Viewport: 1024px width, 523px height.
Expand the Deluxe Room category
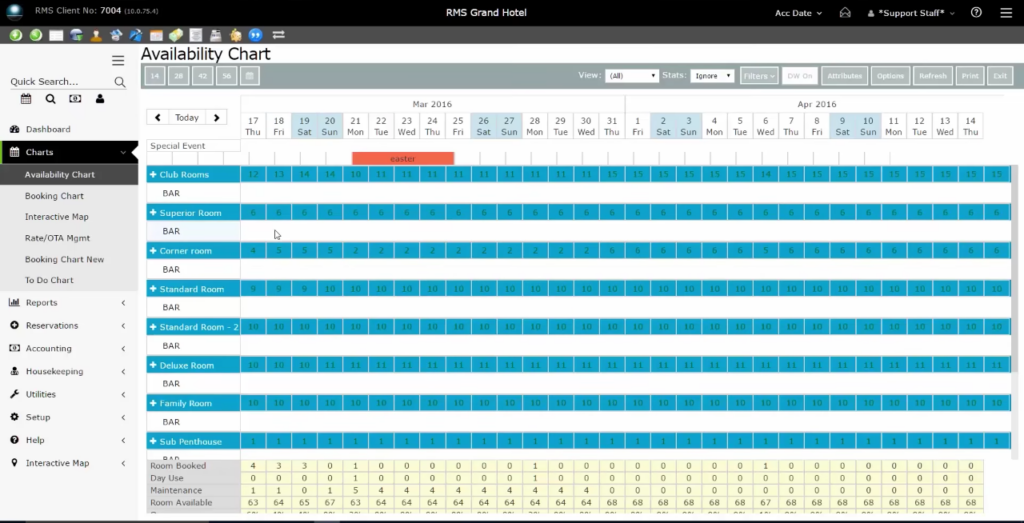(x=153, y=365)
